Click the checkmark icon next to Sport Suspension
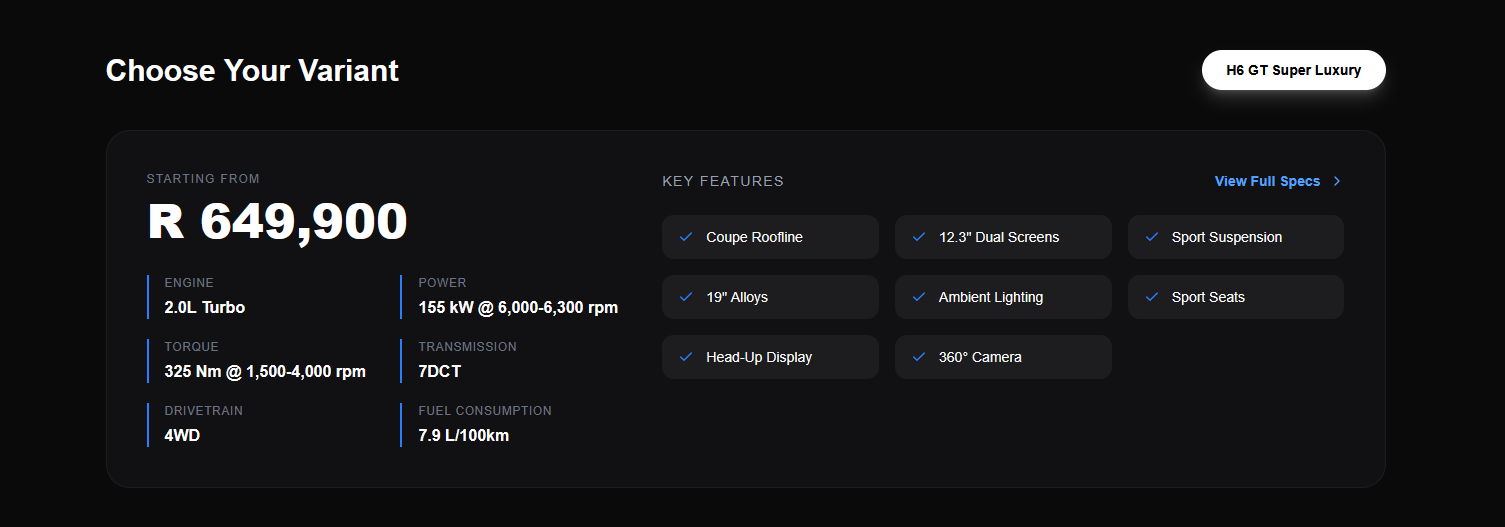This screenshot has height=527, width=1505. click(x=1152, y=237)
